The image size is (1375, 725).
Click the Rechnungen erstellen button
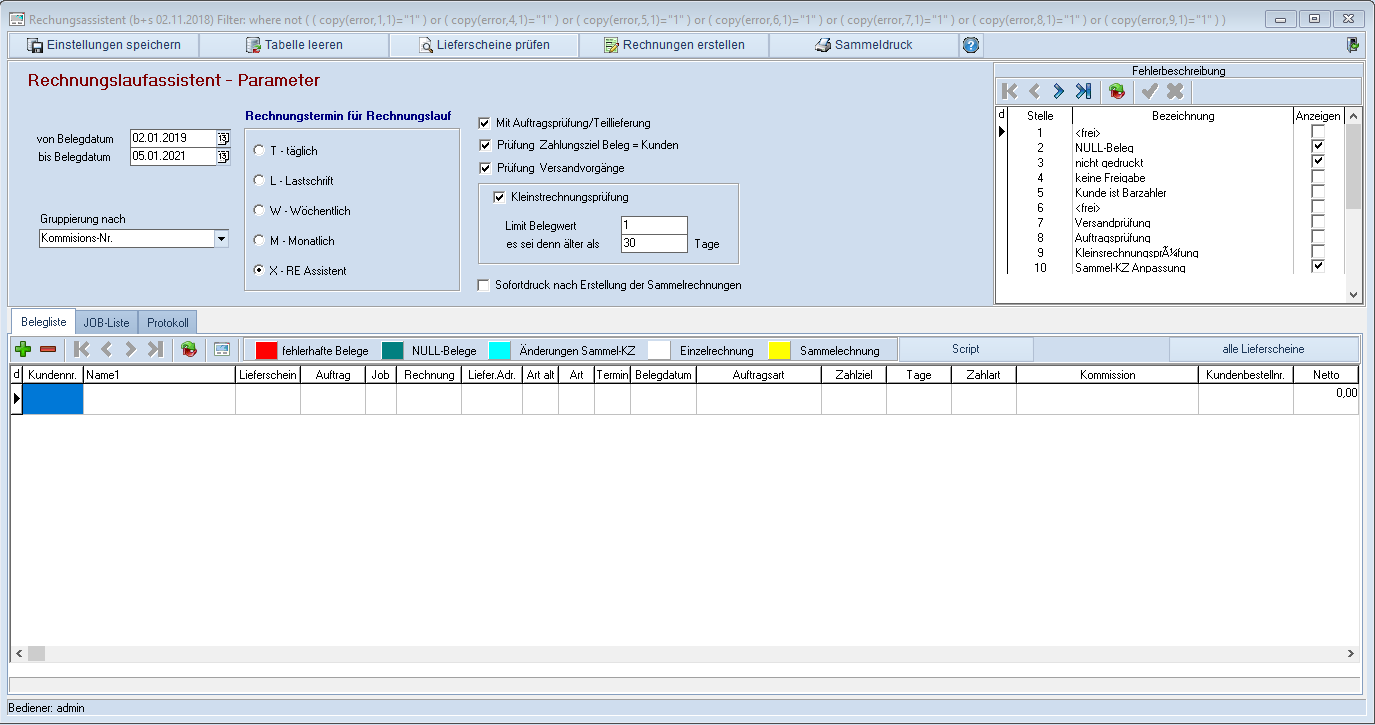pyautogui.click(x=674, y=45)
